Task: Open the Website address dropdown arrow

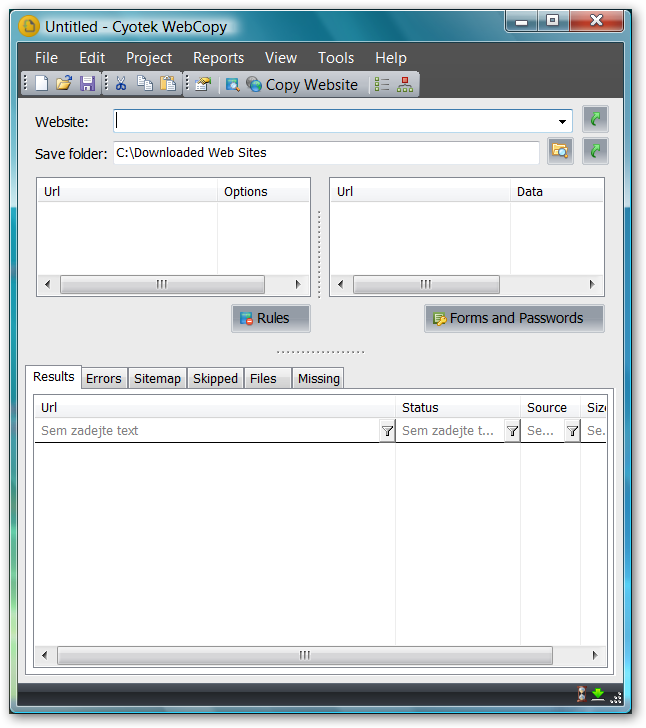Action: click(562, 122)
